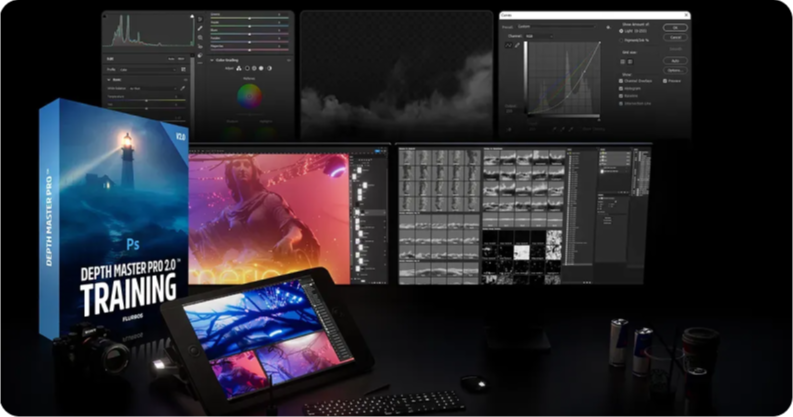The image size is (793, 417).
Task: Open the profile browser icon next to Profile
Action: 183,69
